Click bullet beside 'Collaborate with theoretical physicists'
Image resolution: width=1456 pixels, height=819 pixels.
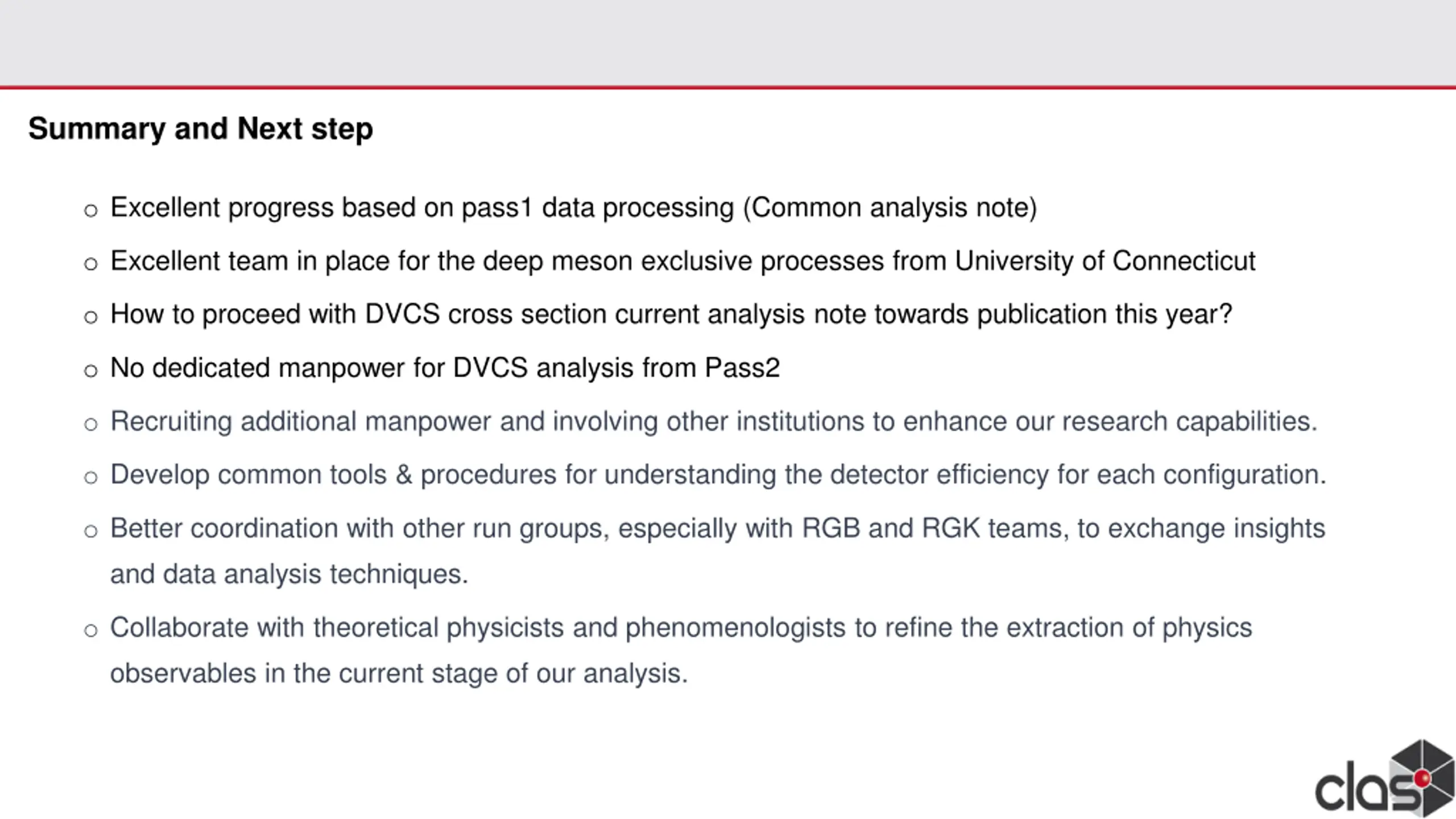tap(90, 630)
